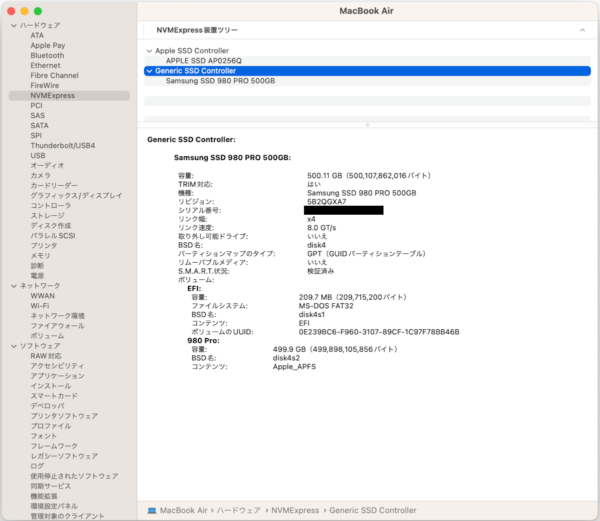Open ストレージ sidebar entry
Screen dimensions: 600x521
tap(47, 216)
